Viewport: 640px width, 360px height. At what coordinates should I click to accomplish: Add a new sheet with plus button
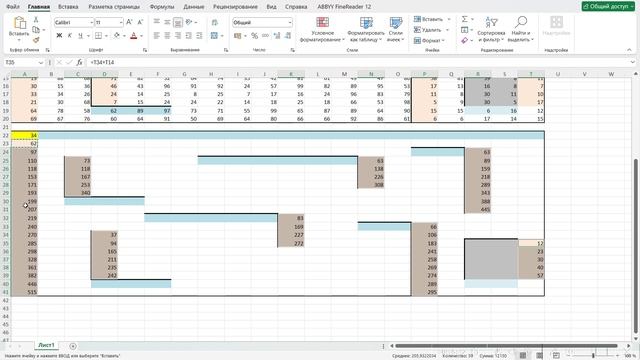73,346
